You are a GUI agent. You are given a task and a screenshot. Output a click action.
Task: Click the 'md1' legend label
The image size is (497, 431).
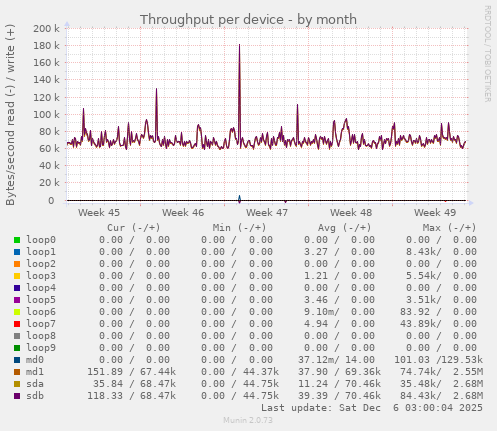[x=35, y=372]
